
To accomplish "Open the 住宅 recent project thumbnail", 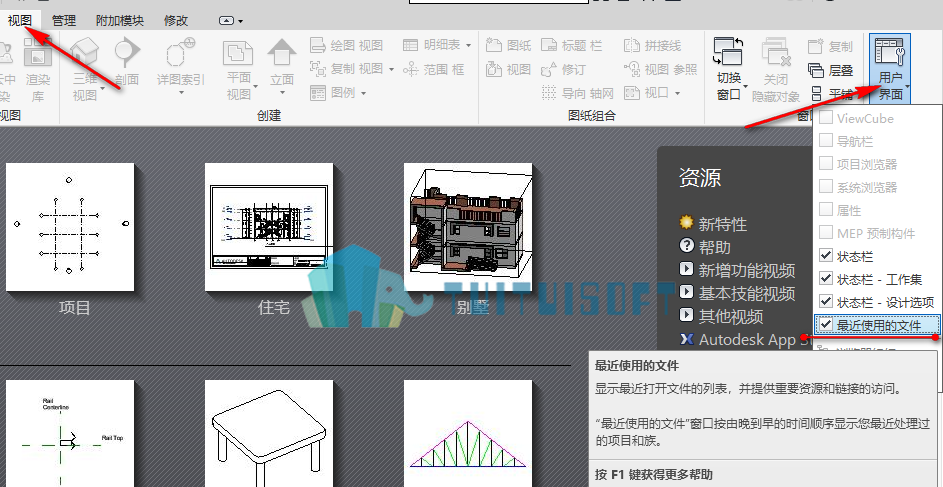I will coord(269,227).
